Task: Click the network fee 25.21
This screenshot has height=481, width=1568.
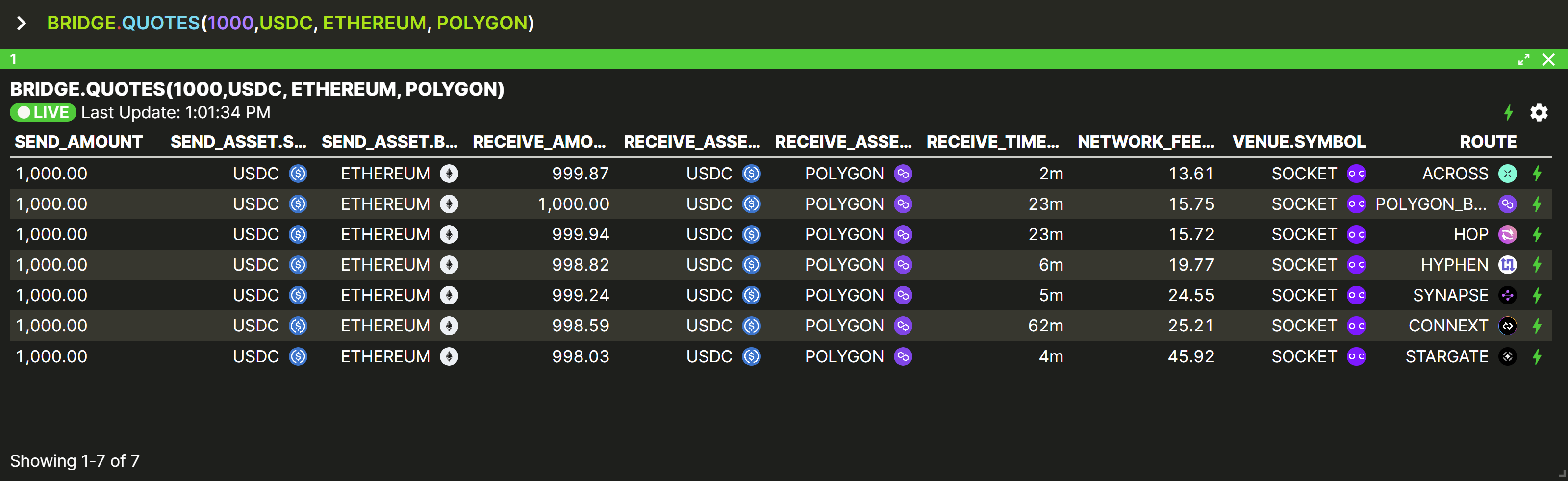Action: (x=1191, y=326)
